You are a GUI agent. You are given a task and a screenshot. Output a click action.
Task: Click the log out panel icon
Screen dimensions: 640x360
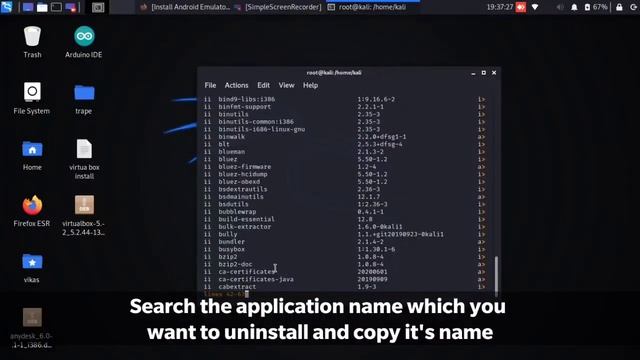pos(634,7)
